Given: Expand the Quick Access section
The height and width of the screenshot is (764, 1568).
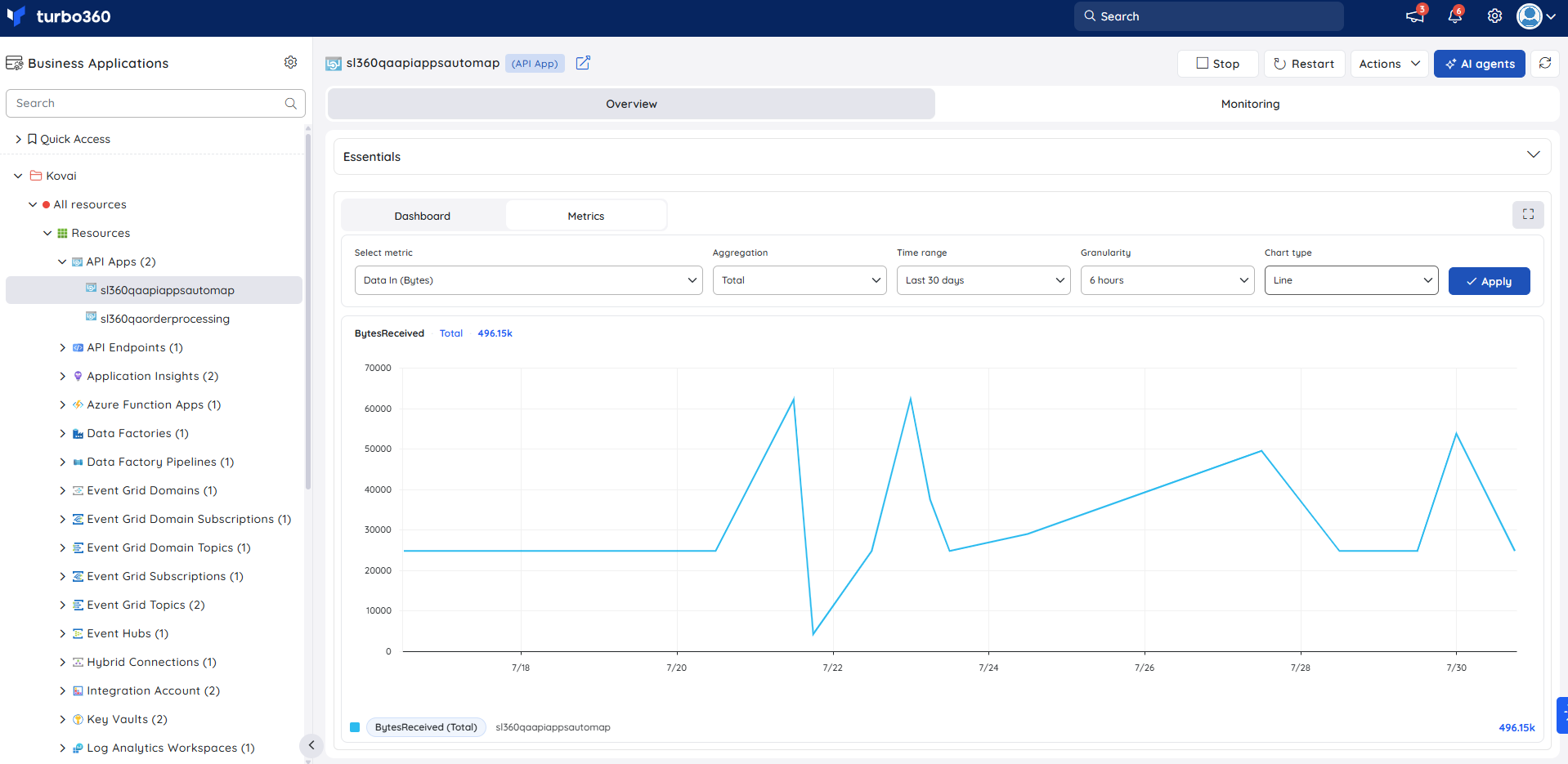Looking at the screenshot, I should (x=18, y=139).
